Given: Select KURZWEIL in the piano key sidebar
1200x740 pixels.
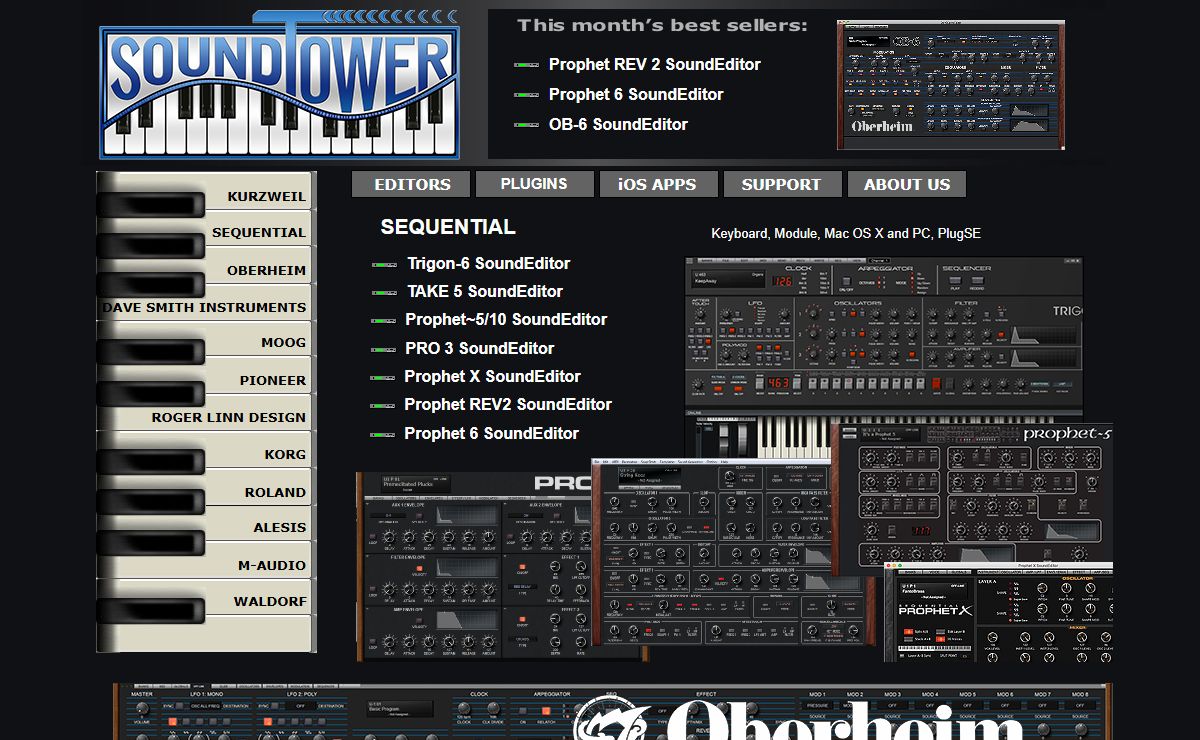Looking at the screenshot, I should [x=266, y=196].
